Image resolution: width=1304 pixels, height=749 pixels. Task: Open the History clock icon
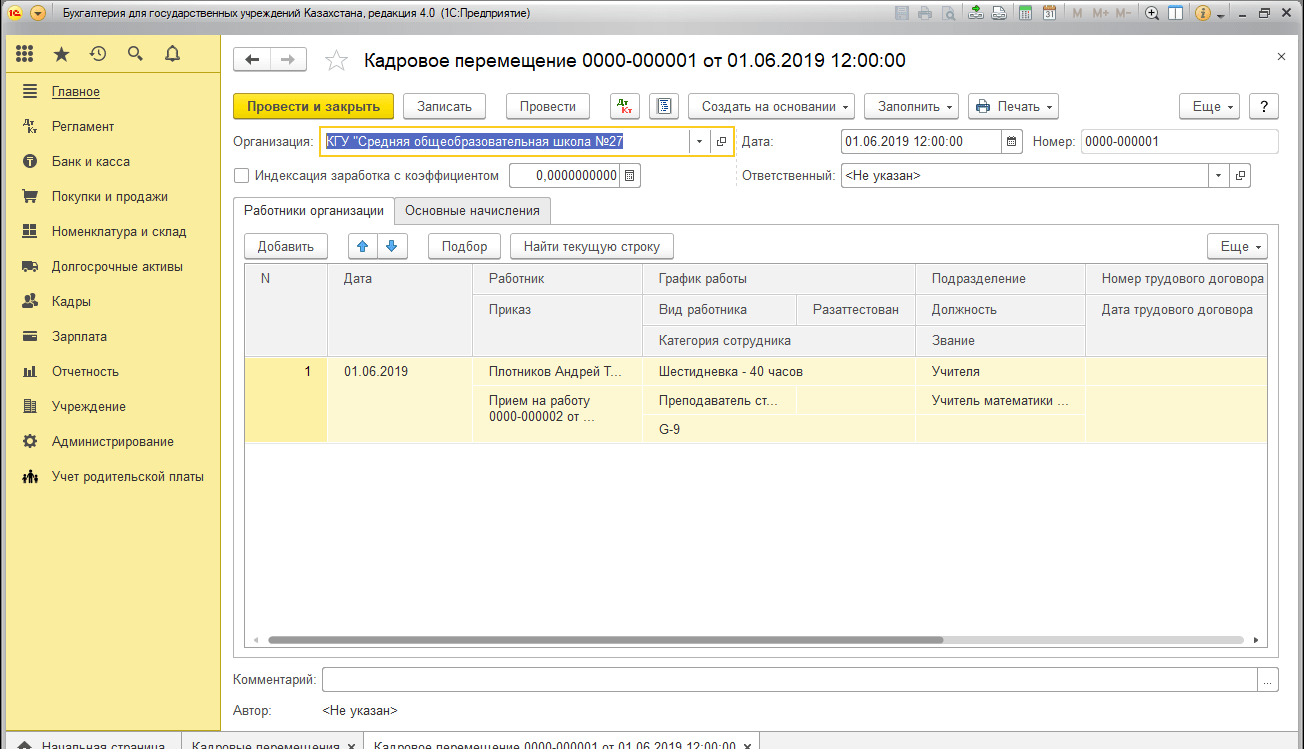point(98,54)
